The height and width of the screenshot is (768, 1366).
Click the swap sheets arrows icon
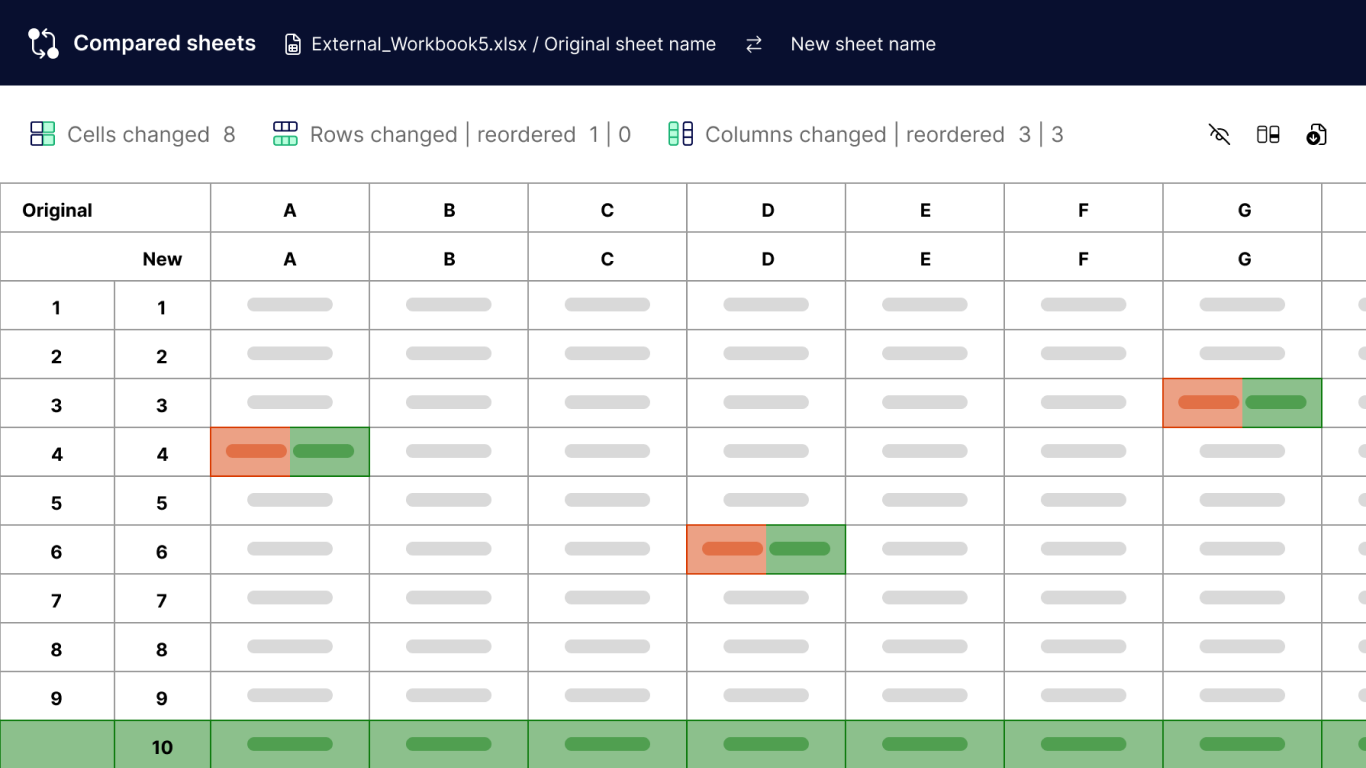[754, 44]
